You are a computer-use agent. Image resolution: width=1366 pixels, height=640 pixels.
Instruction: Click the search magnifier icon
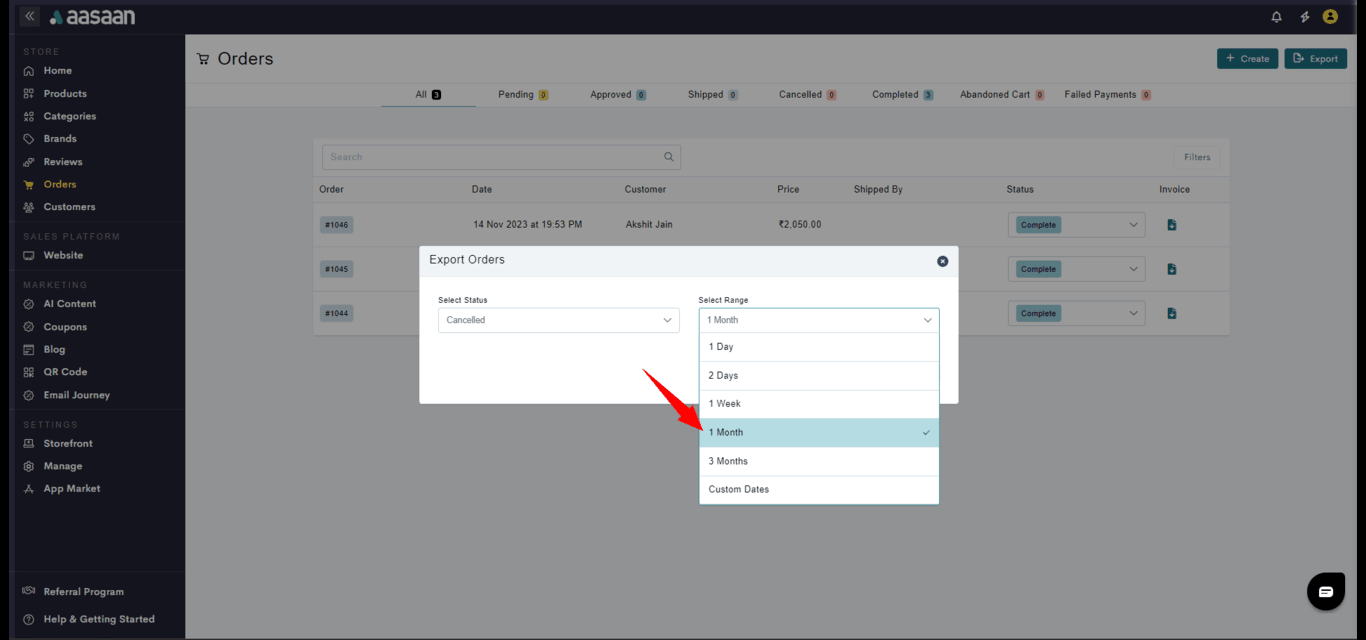click(x=669, y=157)
